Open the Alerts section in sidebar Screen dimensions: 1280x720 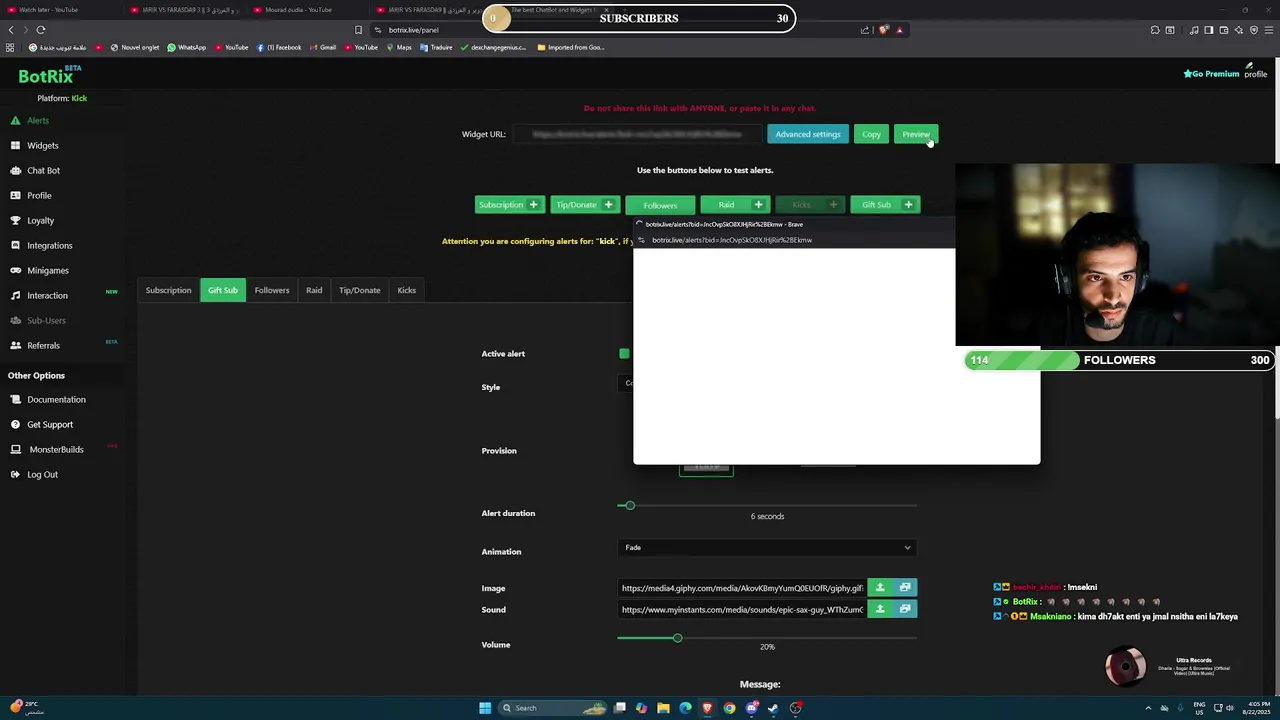(x=37, y=120)
